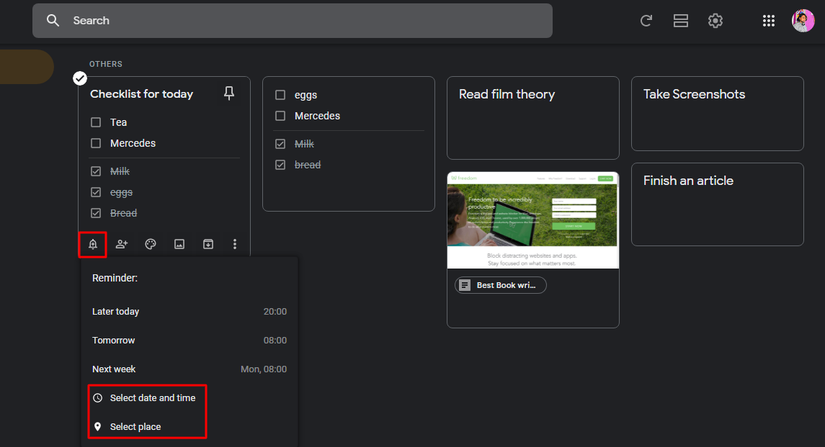This screenshot has width=825, height=447.
Task: Uncheck eggs in Checklist for today
Action: [96, 192]
